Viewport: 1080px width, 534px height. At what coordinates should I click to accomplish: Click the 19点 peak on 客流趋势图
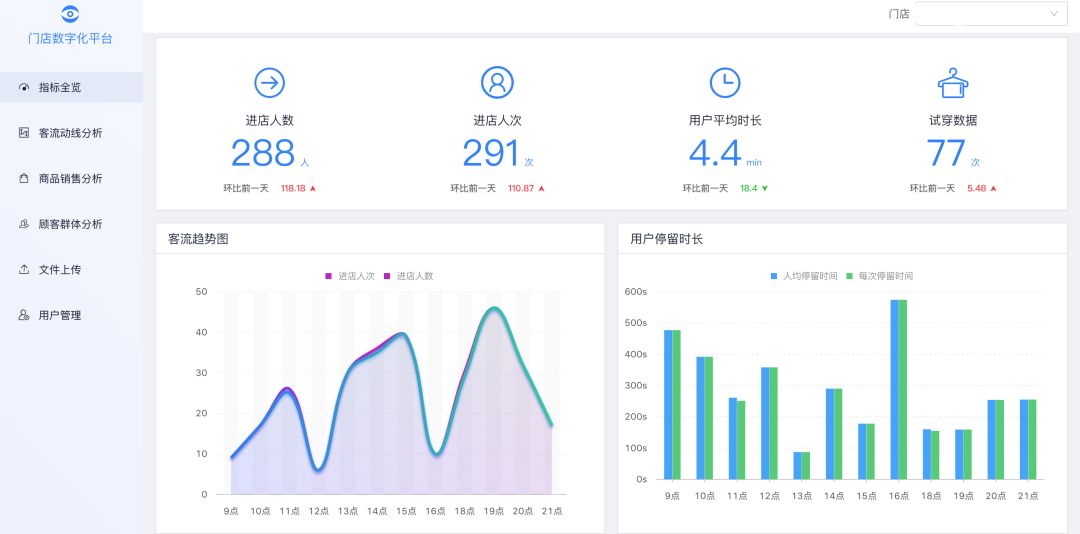493,308
